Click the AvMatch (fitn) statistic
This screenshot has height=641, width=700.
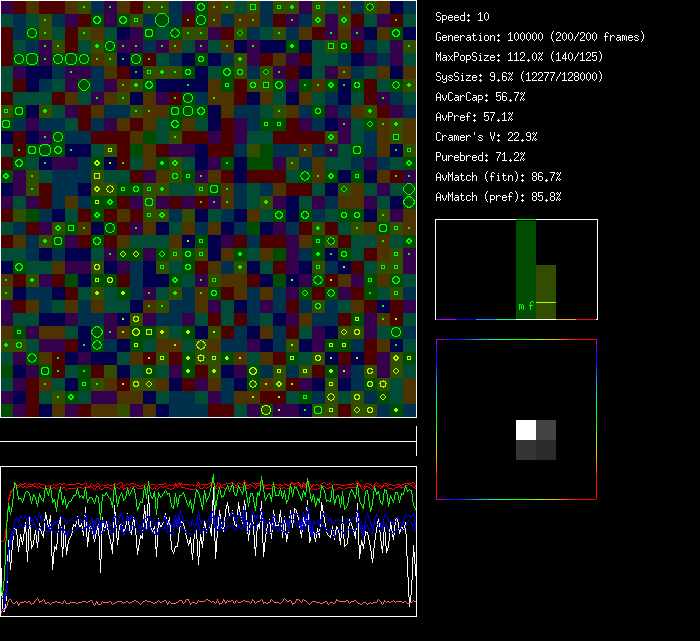coord(498,177)
